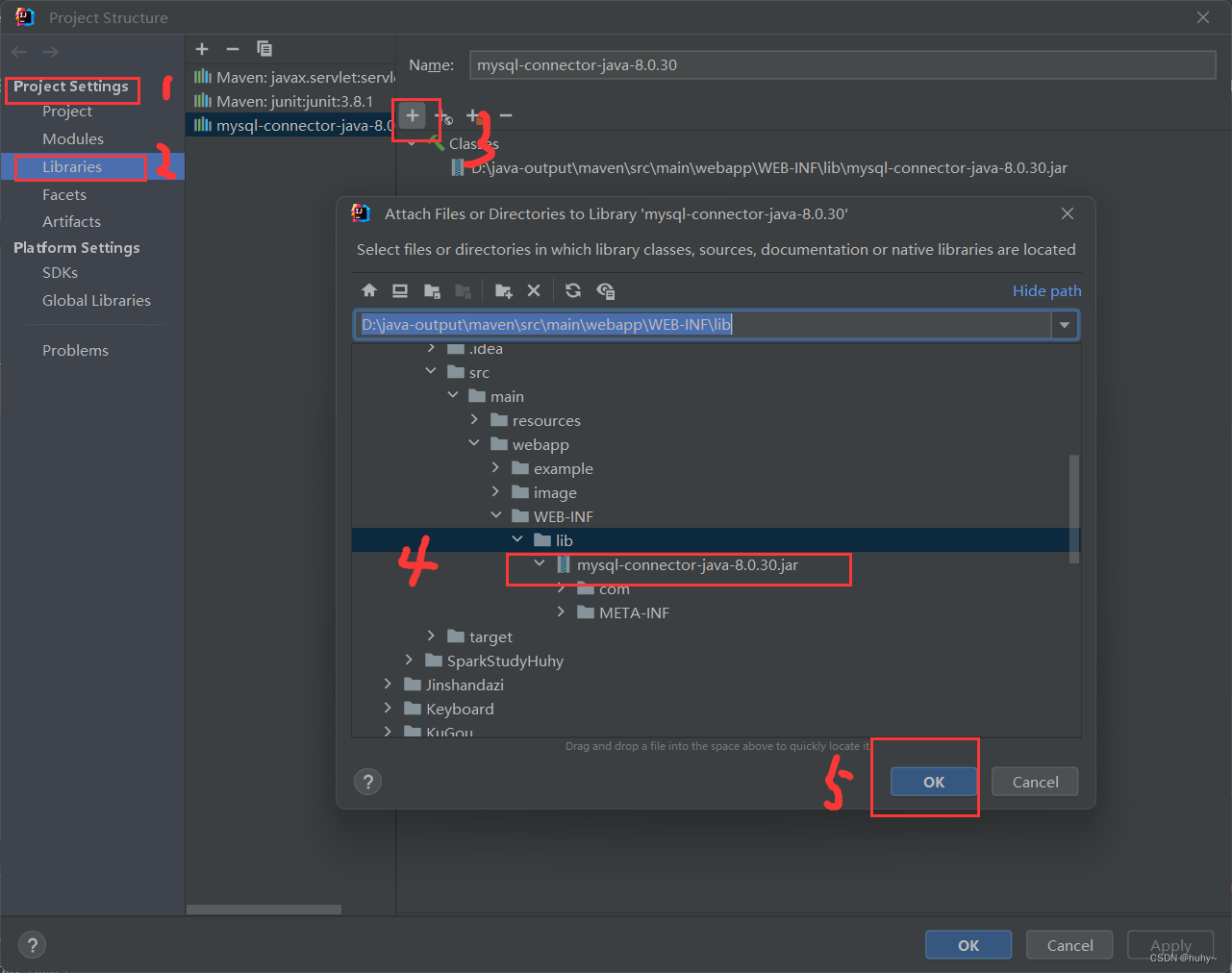Screen dimensions: 1232x973
Task: Open help in Project Structure window
Action: 32,945
